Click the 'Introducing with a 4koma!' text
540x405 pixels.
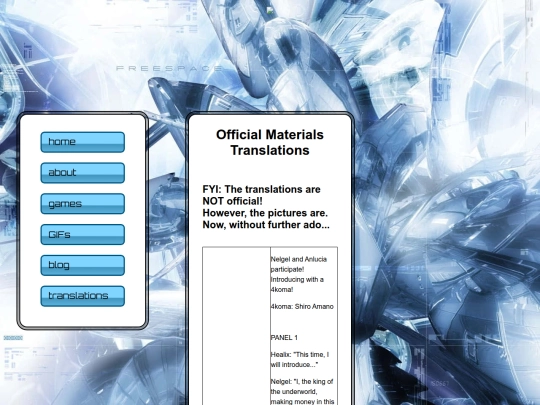[297, 284]
